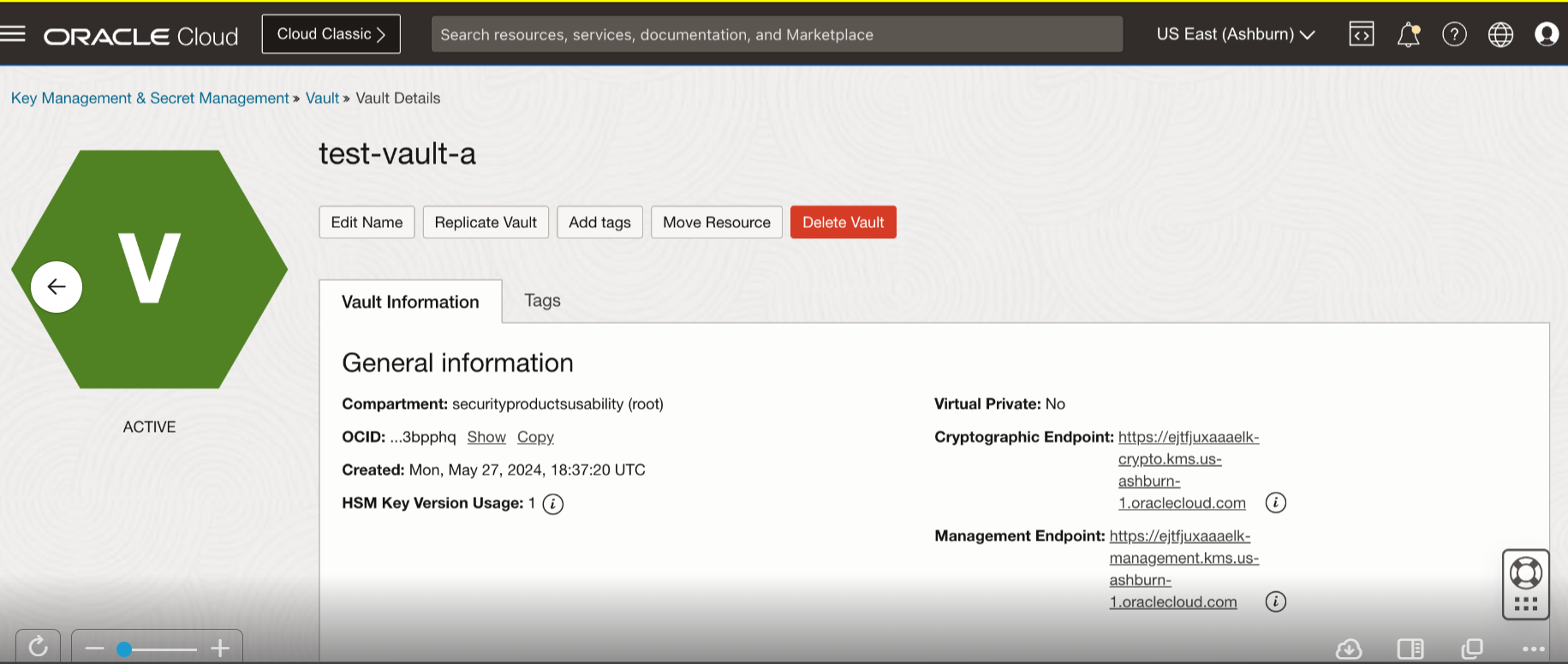Click HSM Key Version Usage info icon

553,504
